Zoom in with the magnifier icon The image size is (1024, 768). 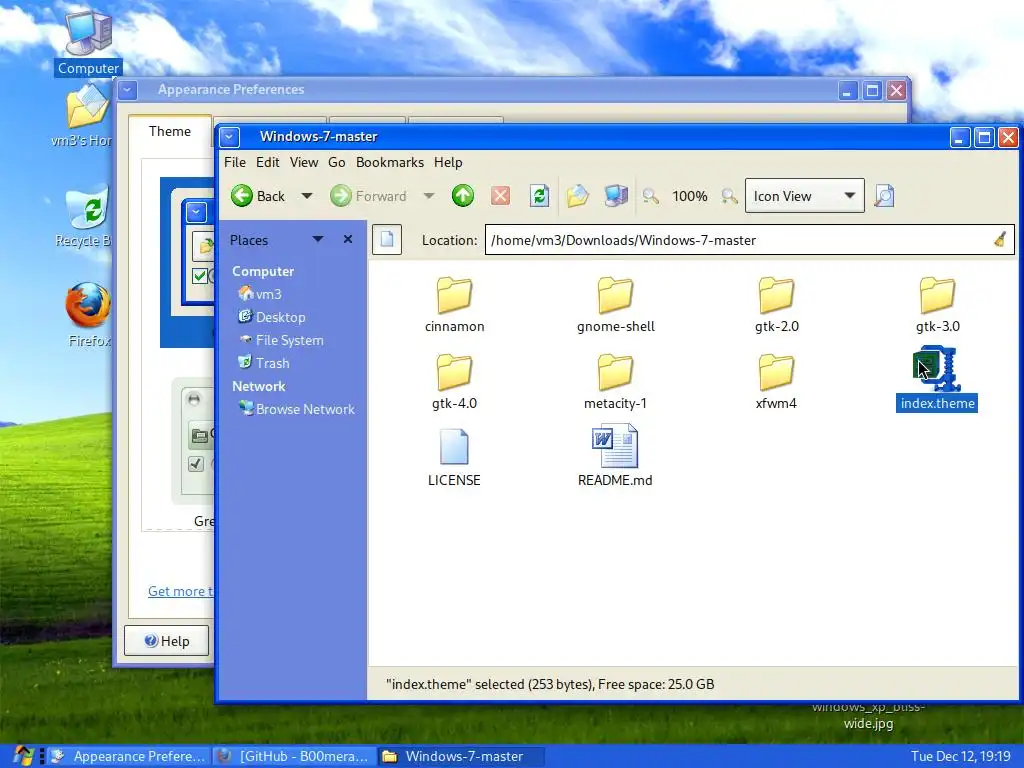click(x=729, y=196)
